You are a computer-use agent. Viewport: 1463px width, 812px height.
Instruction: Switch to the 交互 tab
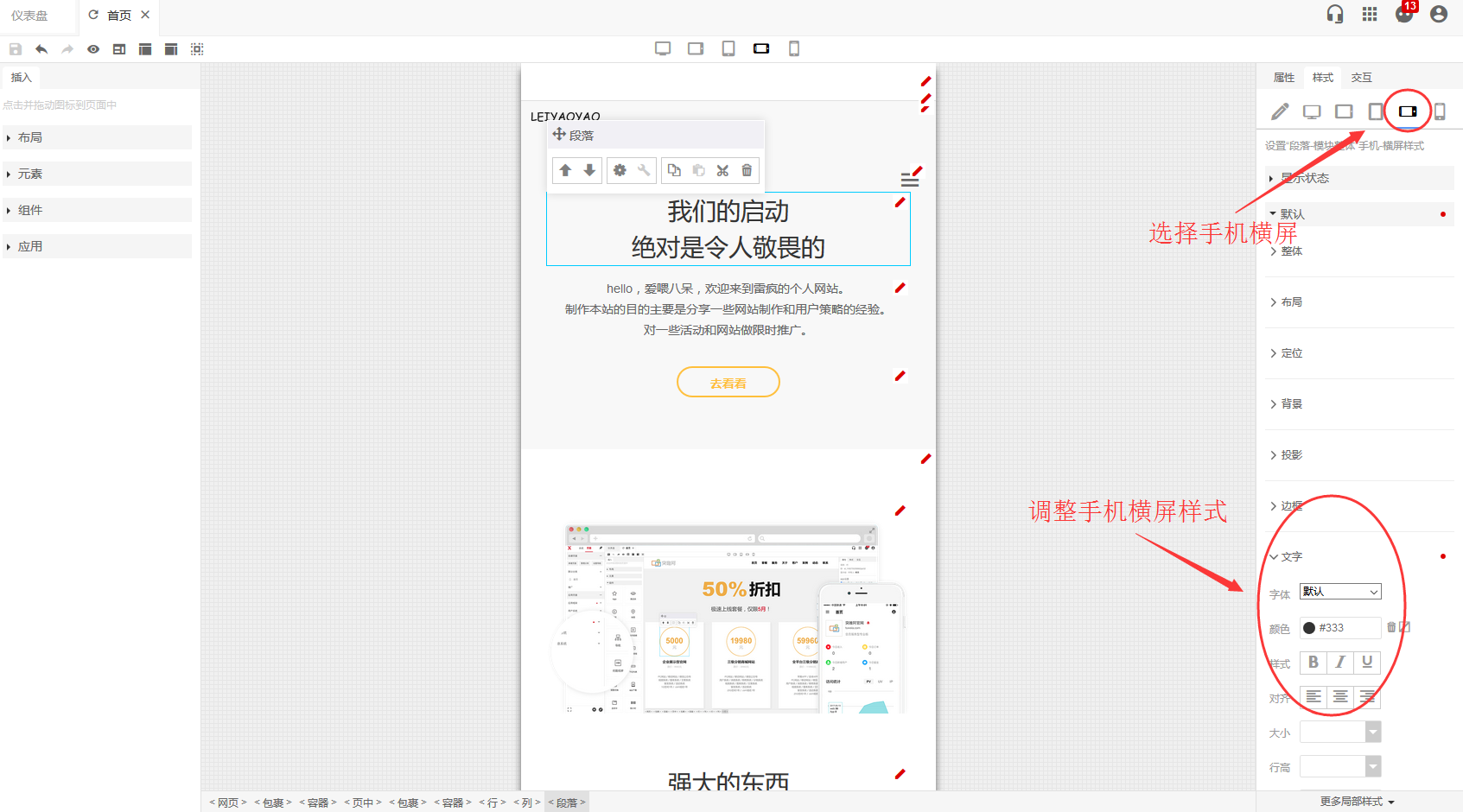pyautogui.click(x=1362, y=78)
